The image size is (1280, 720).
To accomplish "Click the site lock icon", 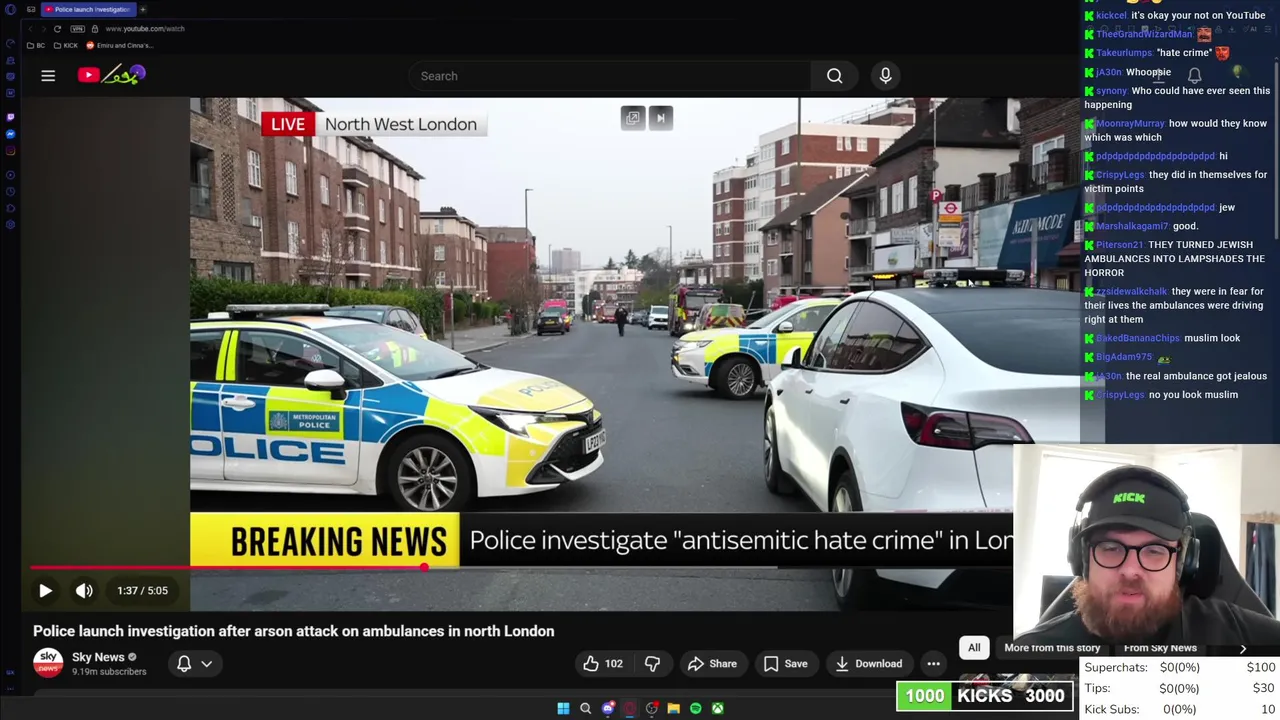I will [x=95, y=29].
